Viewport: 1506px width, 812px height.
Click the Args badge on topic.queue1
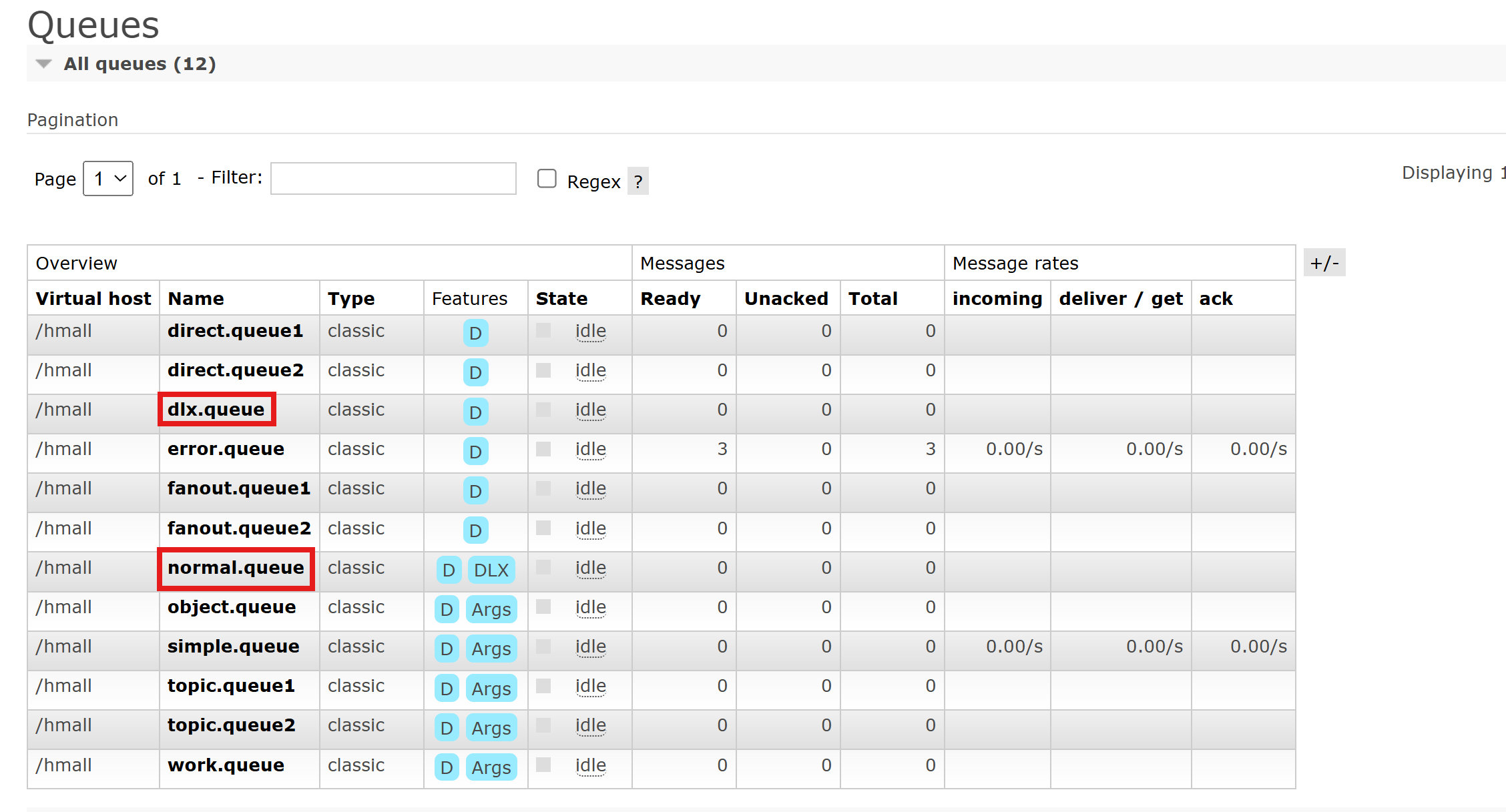point(491,689)
